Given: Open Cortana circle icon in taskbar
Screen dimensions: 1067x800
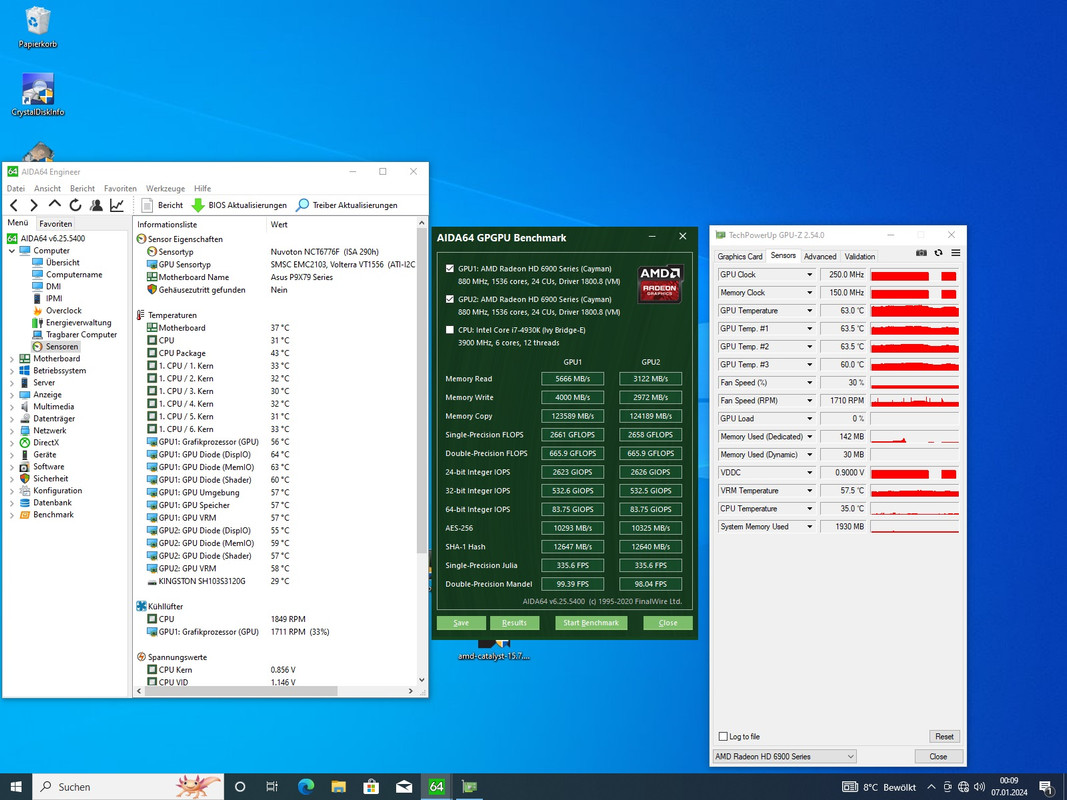Looking at the screenshot, I should [240, 786].
